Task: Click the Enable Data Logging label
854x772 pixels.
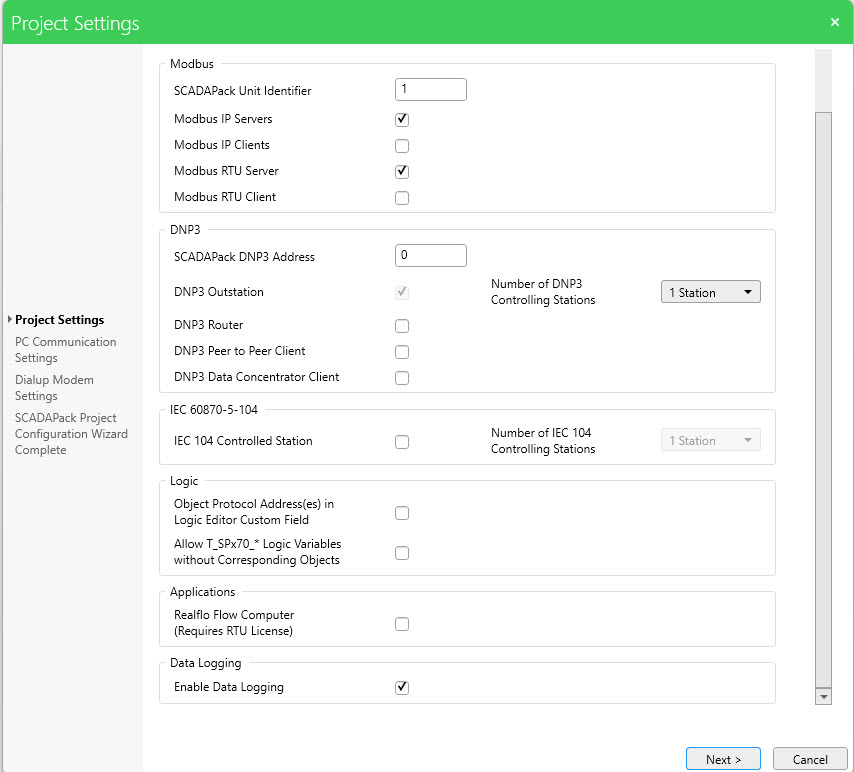Action: click(x=229, y=687)
